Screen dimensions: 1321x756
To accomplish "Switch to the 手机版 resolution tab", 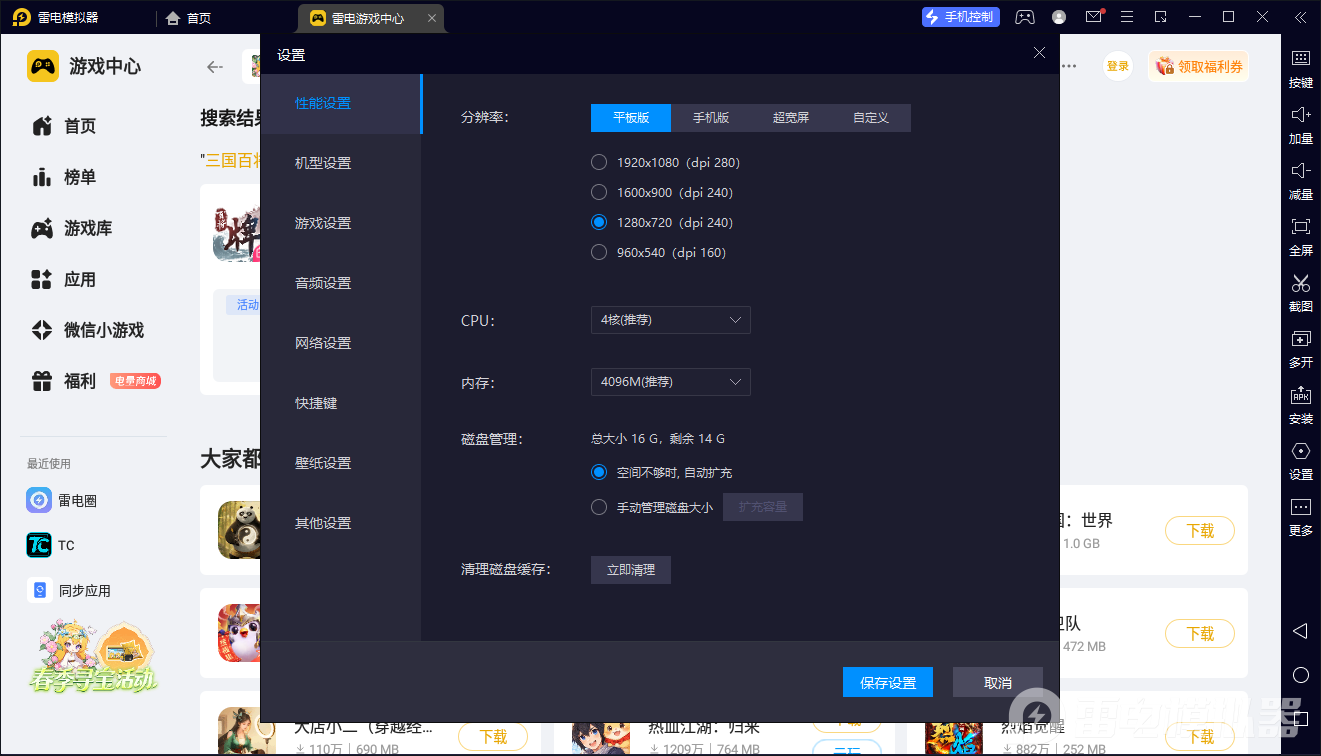I will [711, 118].
